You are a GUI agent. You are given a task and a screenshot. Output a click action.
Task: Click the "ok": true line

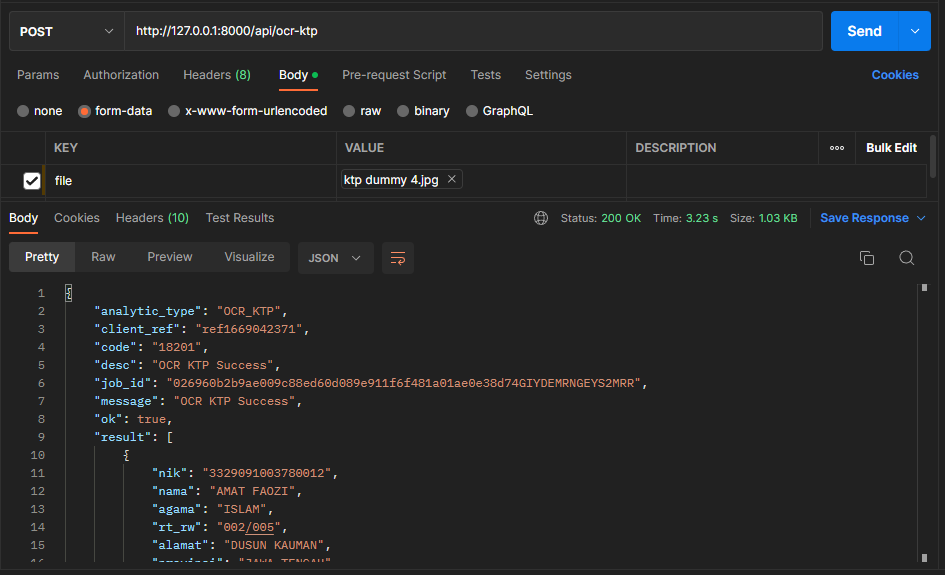(x=133, y=419)
